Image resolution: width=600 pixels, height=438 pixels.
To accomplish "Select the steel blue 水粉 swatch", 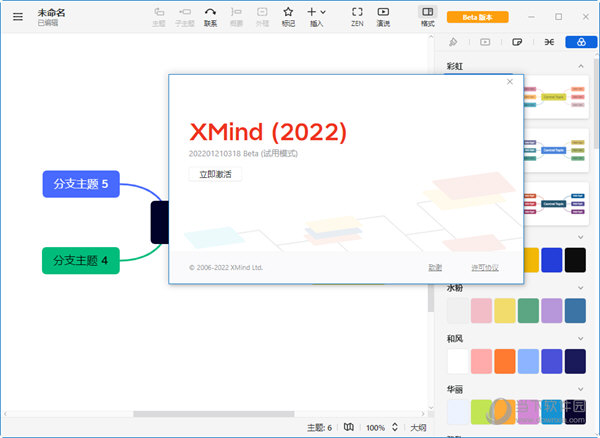I will point(575,311).
